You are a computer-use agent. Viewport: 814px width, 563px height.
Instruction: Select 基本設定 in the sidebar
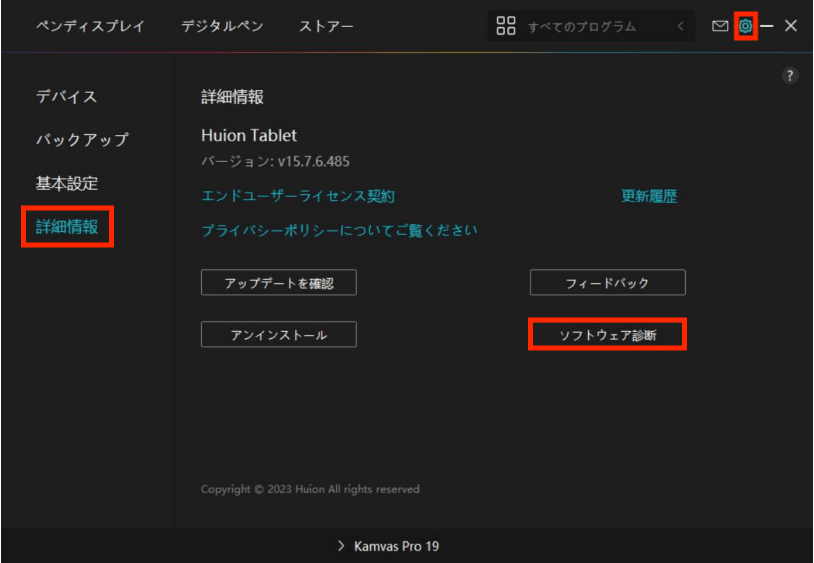coord(66,183)
